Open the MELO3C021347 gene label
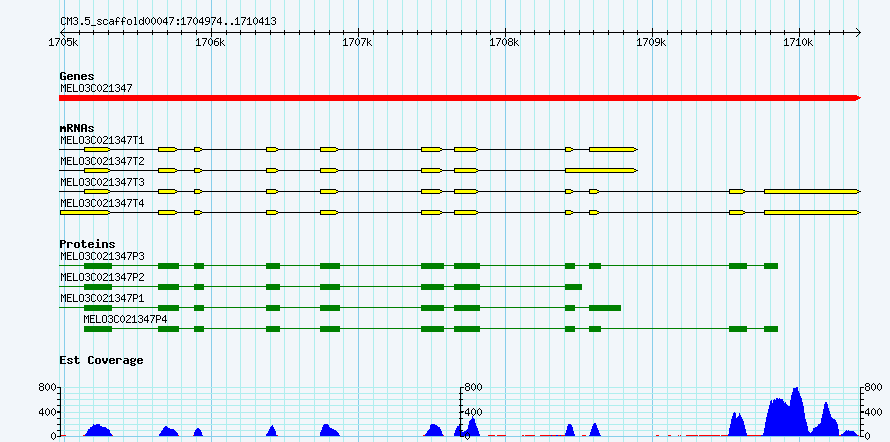Screen dimensions: 890x442 tap(96, 88)
